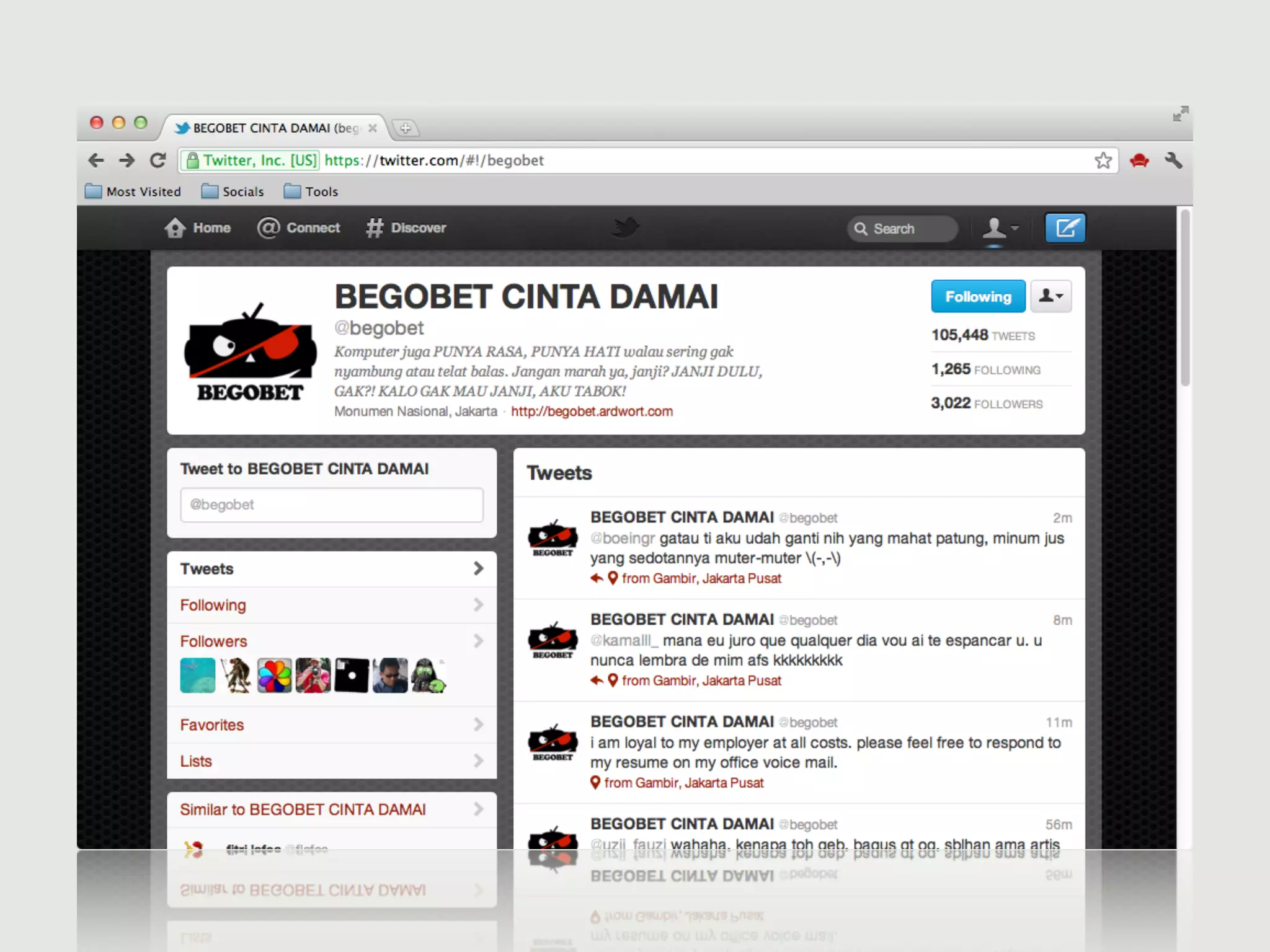Open the Following list link
The height and width of the screenshot is (952, 1270).
click(213, 605)
